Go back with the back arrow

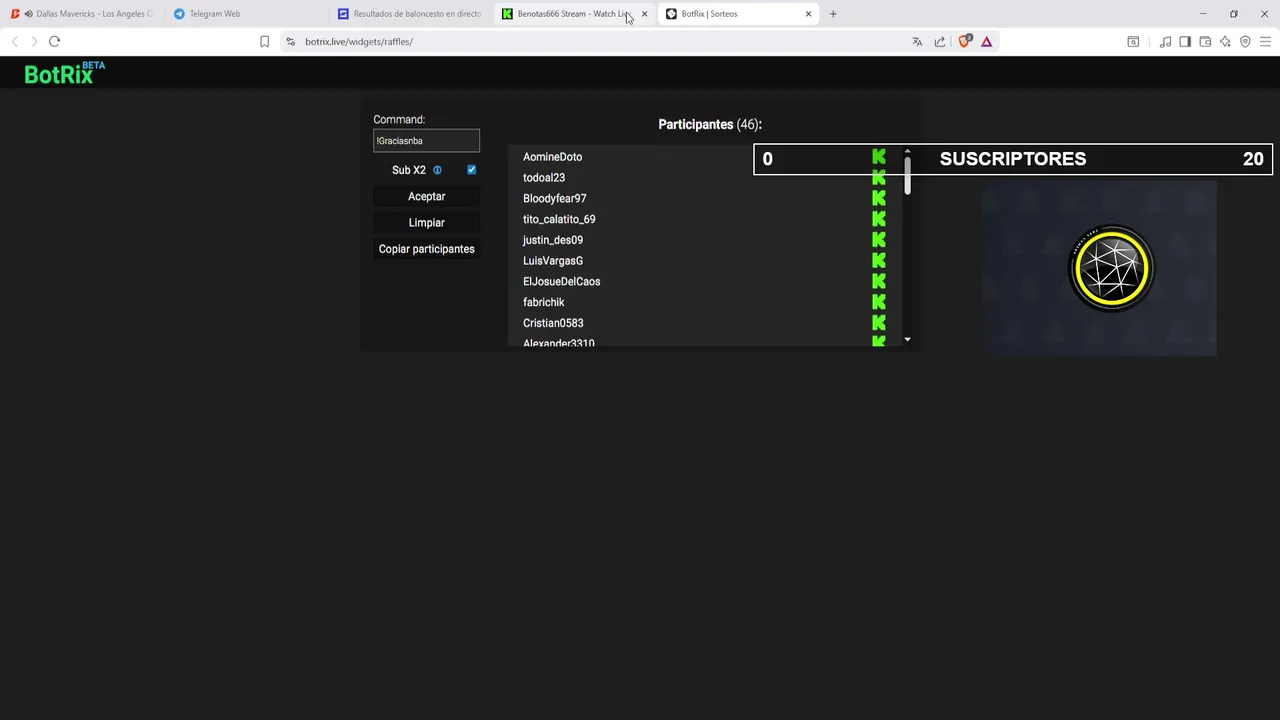pos(14,42)
